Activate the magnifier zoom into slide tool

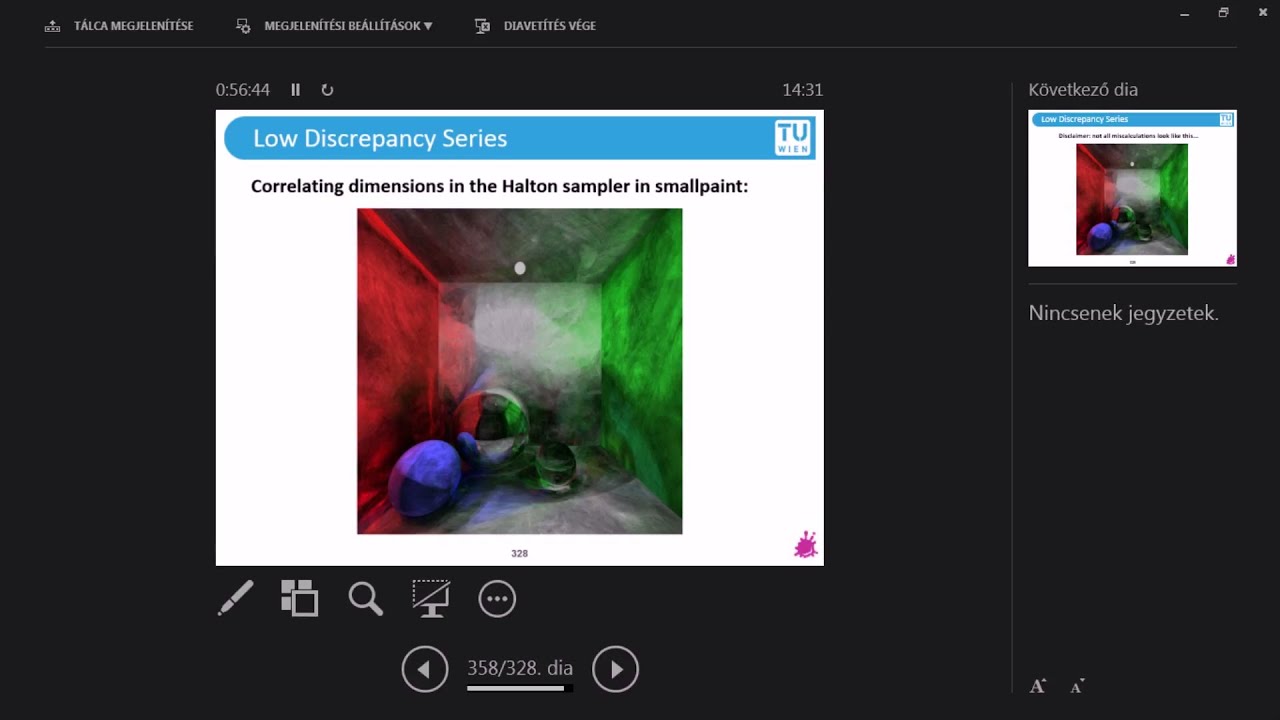pyautogui.click(x=365, y=598)
